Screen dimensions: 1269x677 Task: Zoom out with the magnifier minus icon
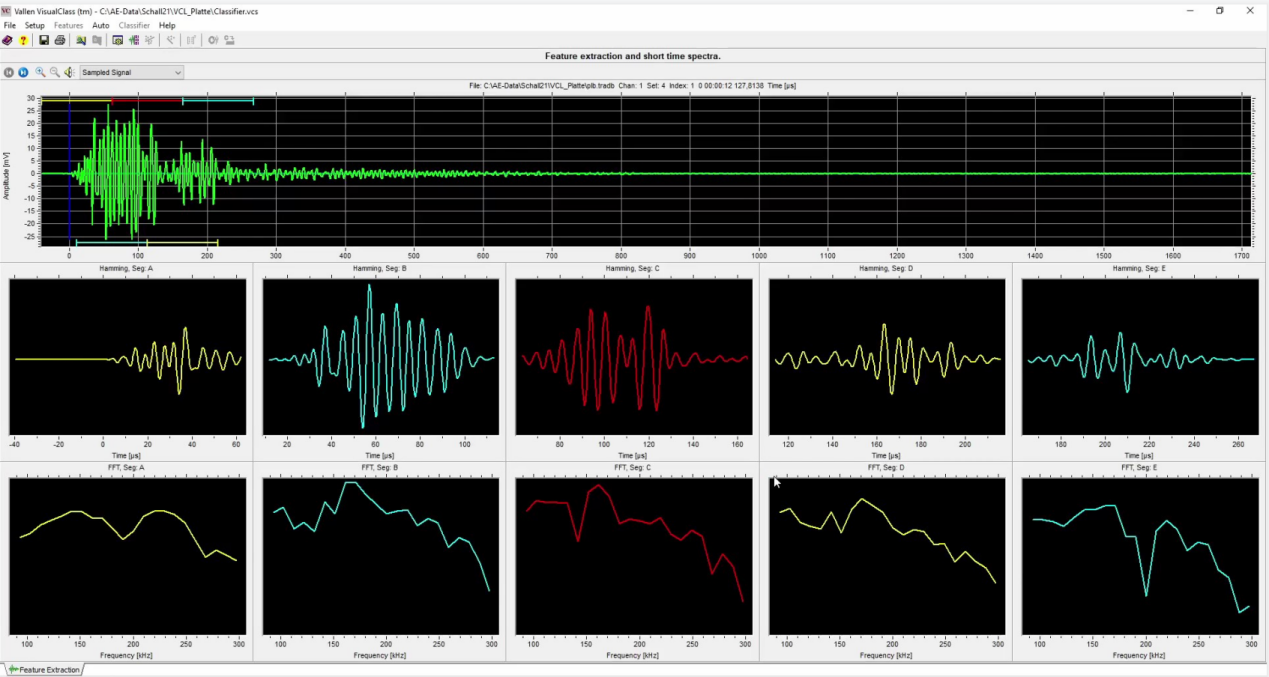click(x=54, y=72)
